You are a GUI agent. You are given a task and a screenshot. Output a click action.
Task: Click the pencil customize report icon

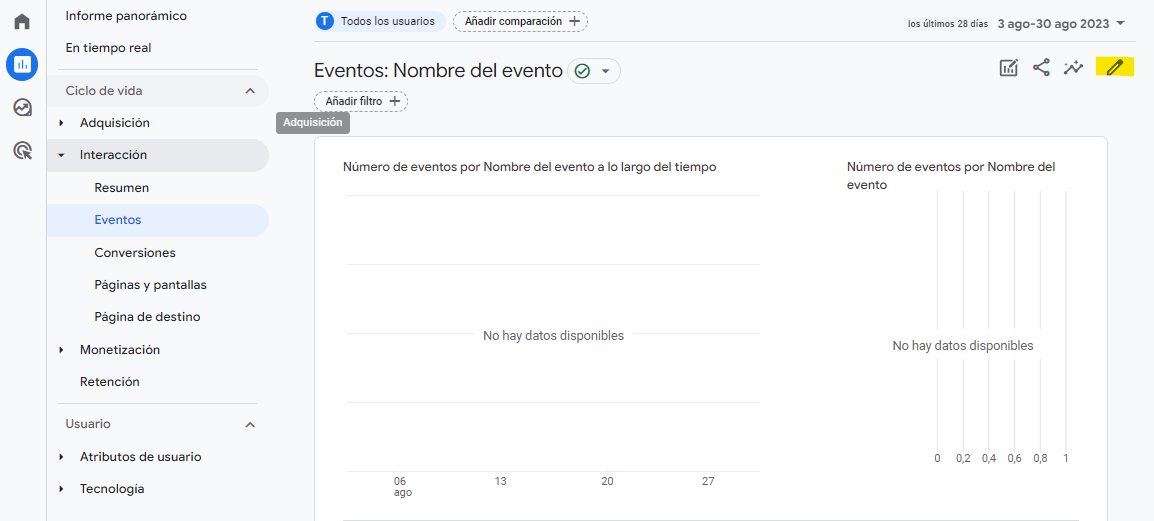(1115, 68)
